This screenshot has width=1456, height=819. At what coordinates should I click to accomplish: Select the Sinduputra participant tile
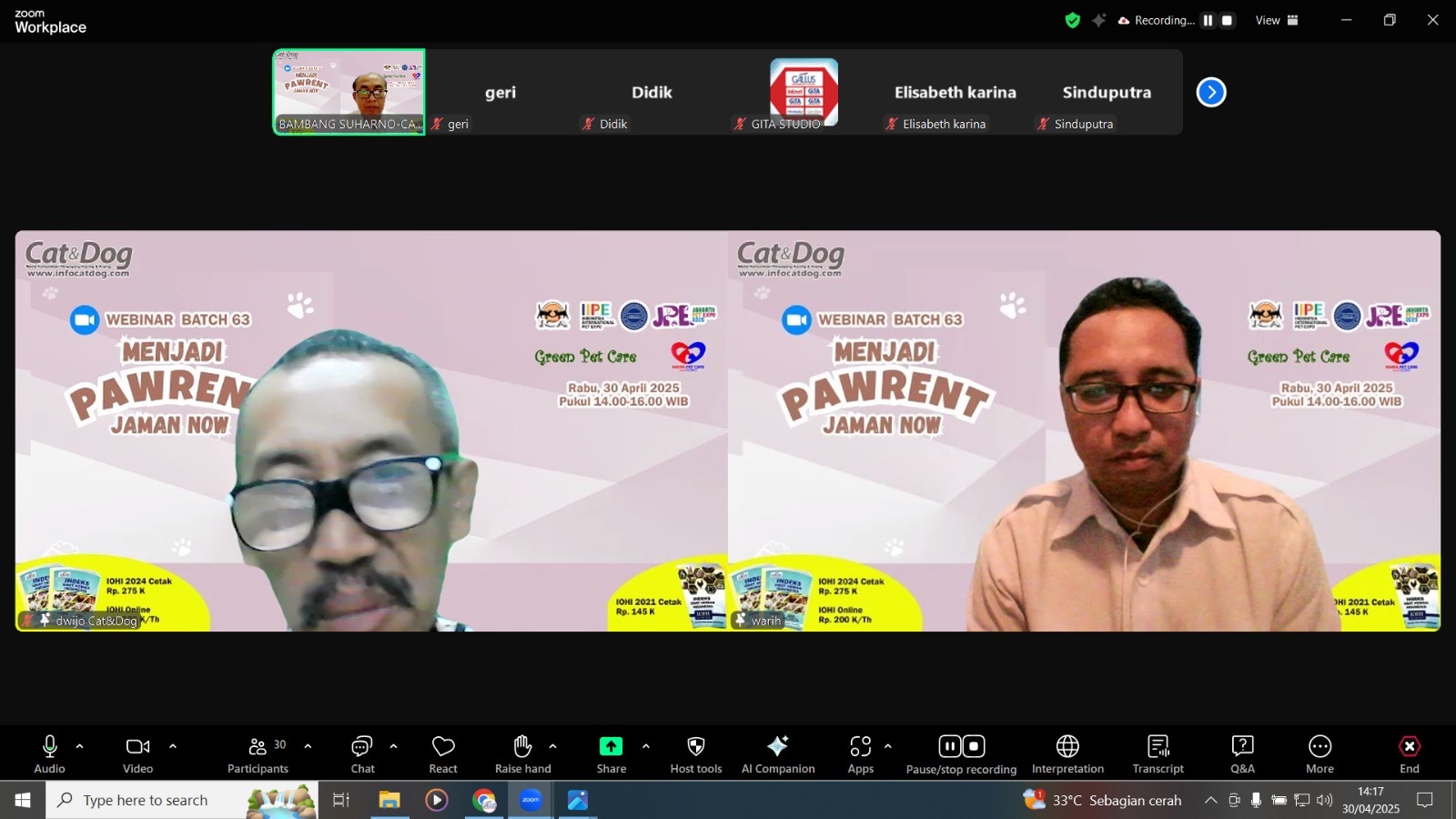click(1107, 92)
